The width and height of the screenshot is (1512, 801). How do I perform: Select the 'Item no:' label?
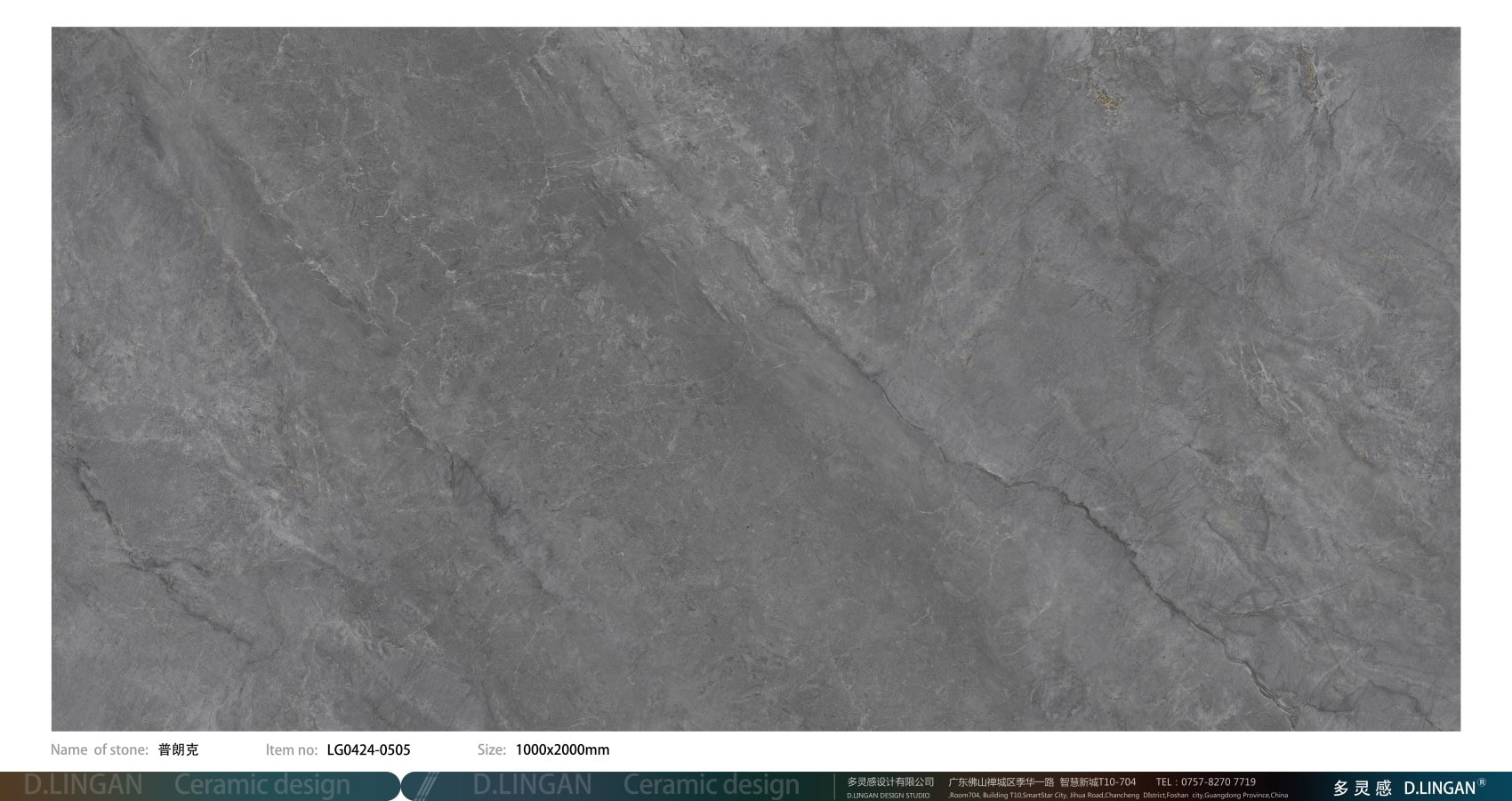pyautogui.click(x=291, y=749)
